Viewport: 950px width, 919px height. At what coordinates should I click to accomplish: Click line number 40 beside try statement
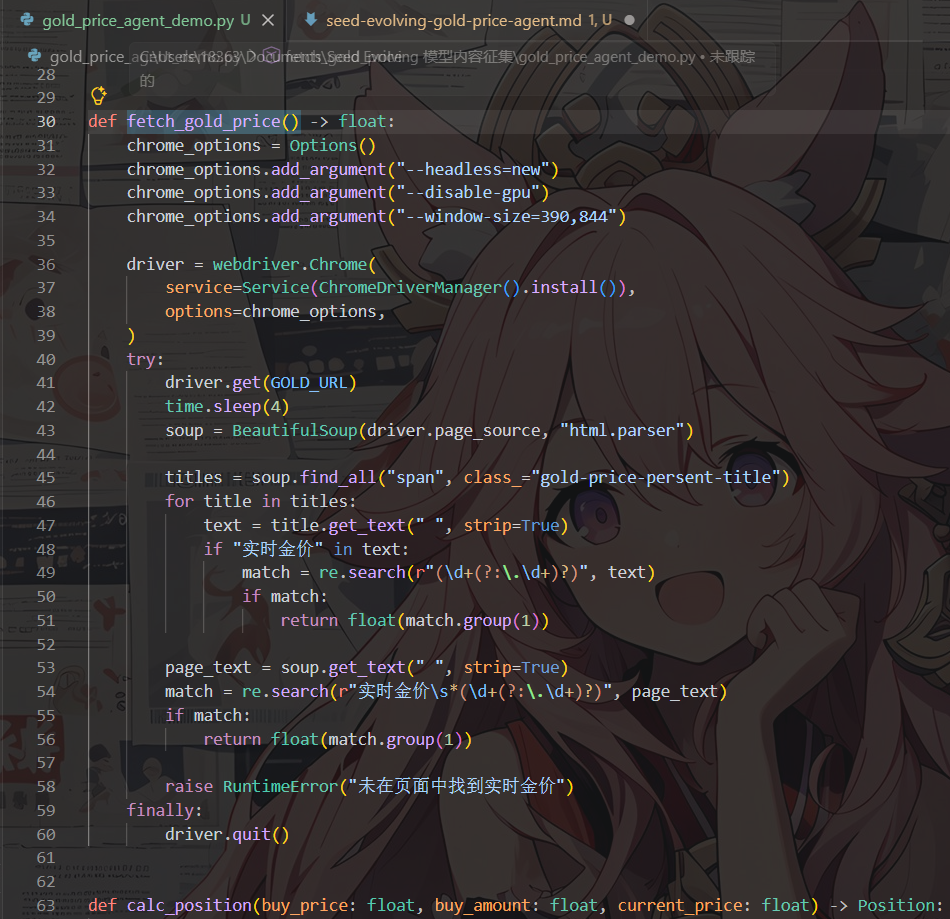[46, 360]
